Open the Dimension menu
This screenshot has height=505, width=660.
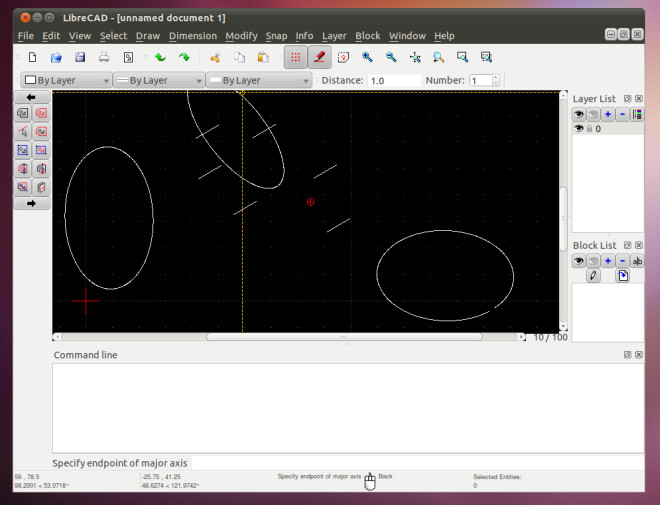point(192,36)
